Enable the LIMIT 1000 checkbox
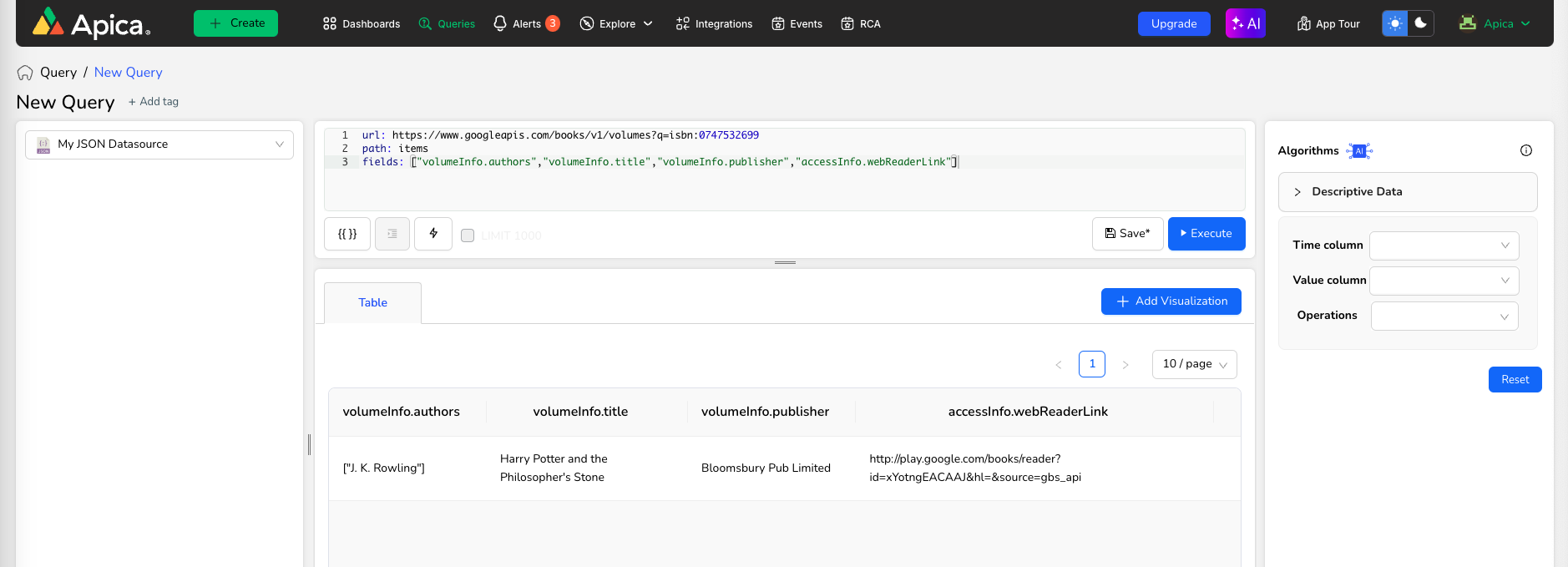This screenshot has width=1568, height=567. tap(468, 235)
